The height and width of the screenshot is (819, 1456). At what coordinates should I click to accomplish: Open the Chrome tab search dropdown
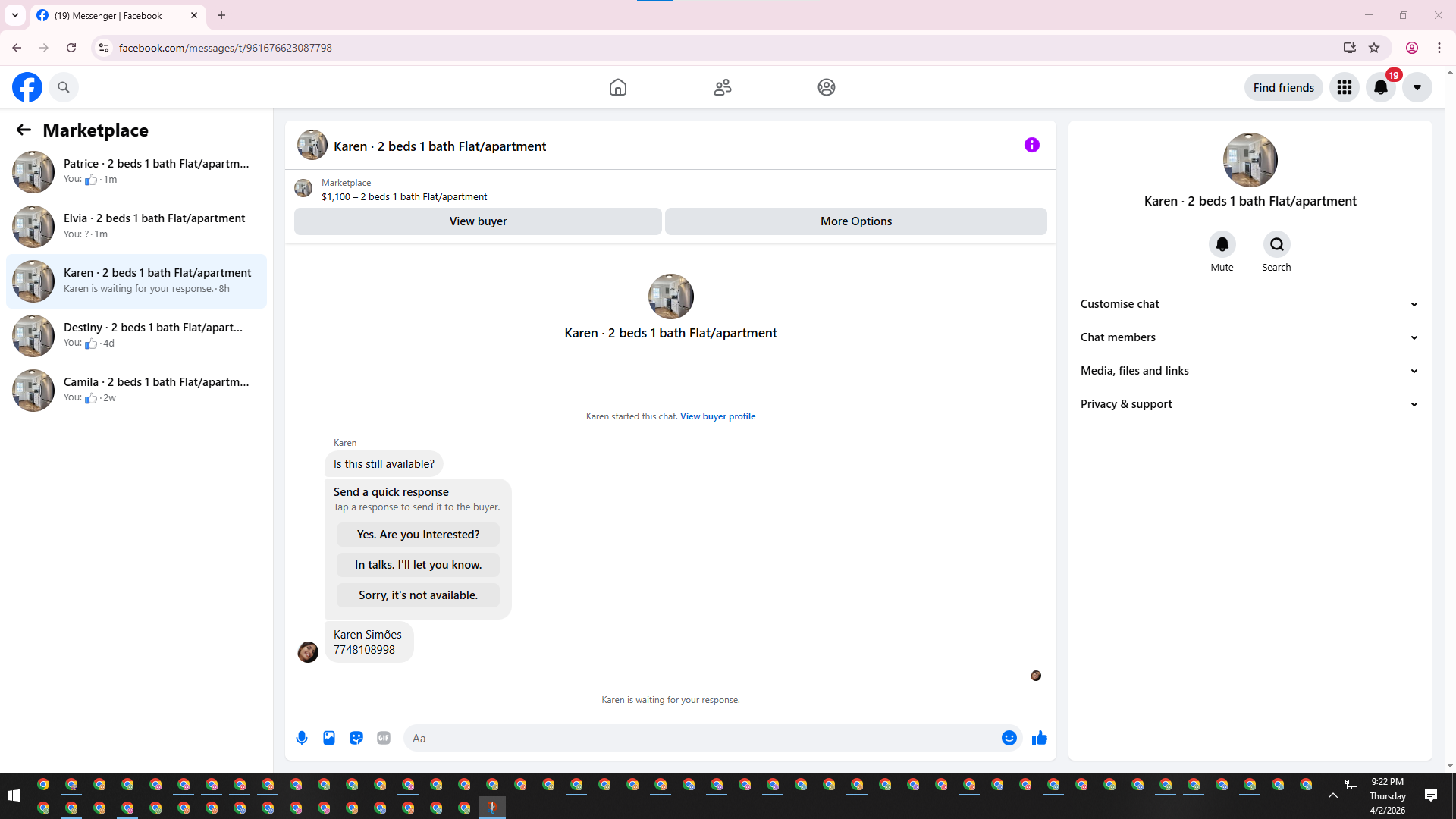click(15, 15)
